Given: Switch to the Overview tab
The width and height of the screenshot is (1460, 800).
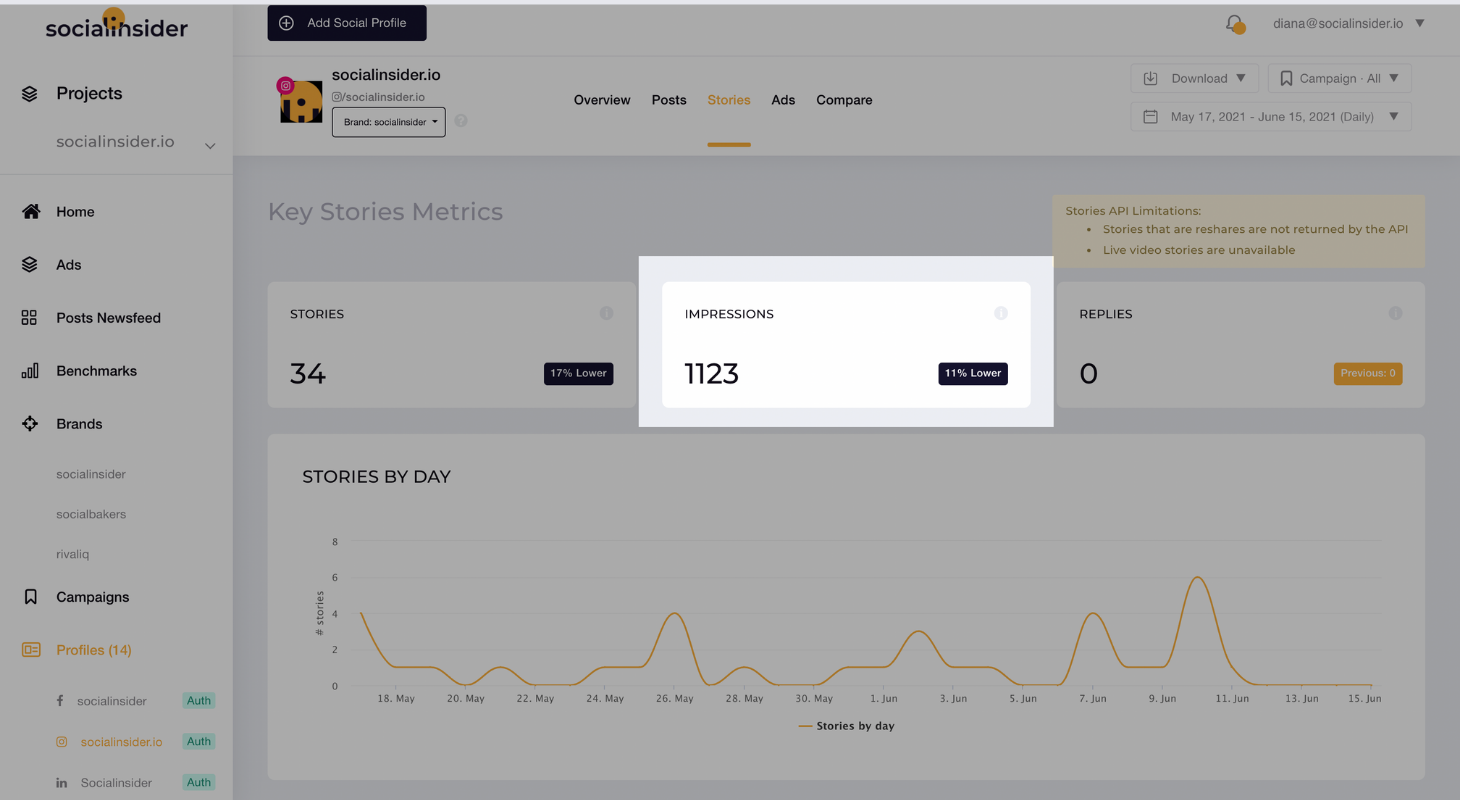Looking at the screenshot, I should [x=602, y=100].
